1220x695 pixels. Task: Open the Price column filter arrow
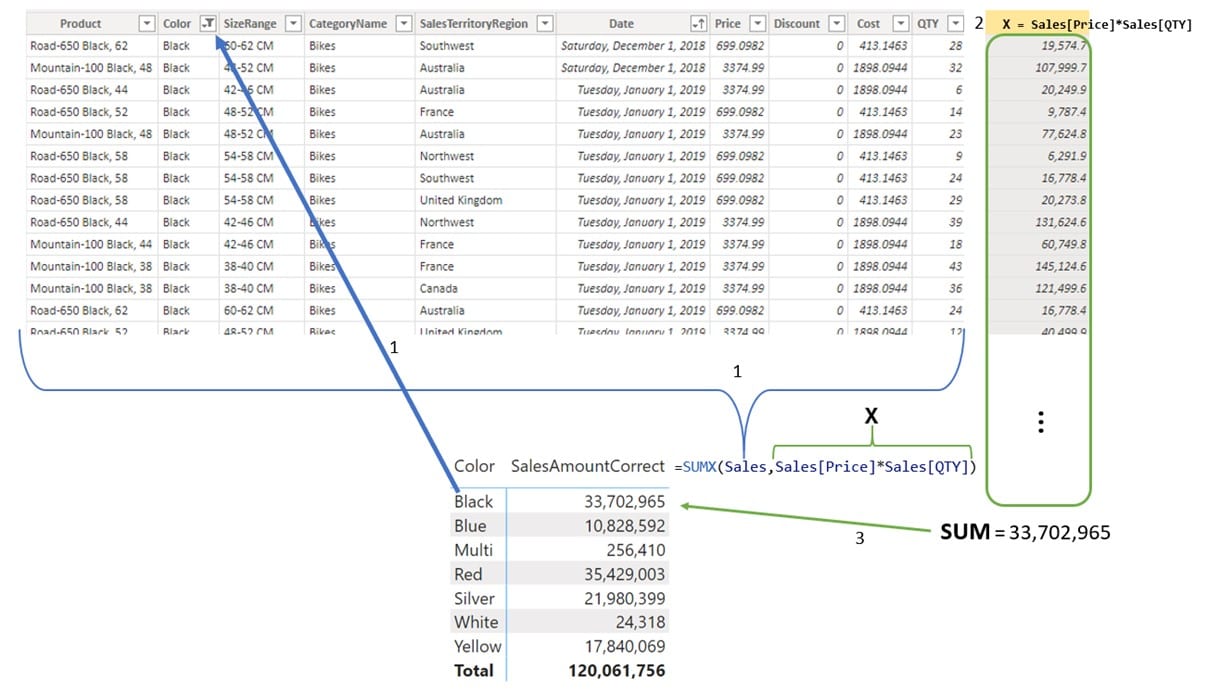[757, 23]
